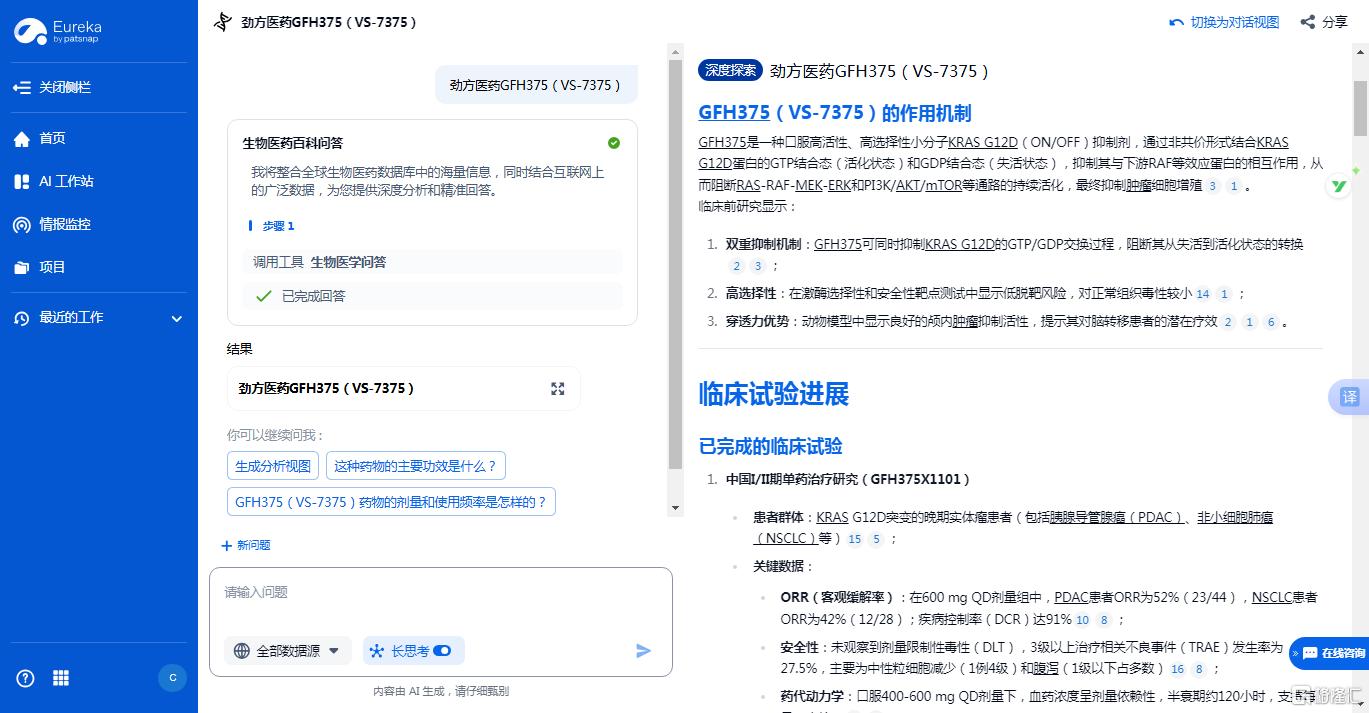The width and height of the screenshot is (1369, 713).
Task: Expand the 劲方医药GFH375 result card fullscreen
Action: [557, 388]
